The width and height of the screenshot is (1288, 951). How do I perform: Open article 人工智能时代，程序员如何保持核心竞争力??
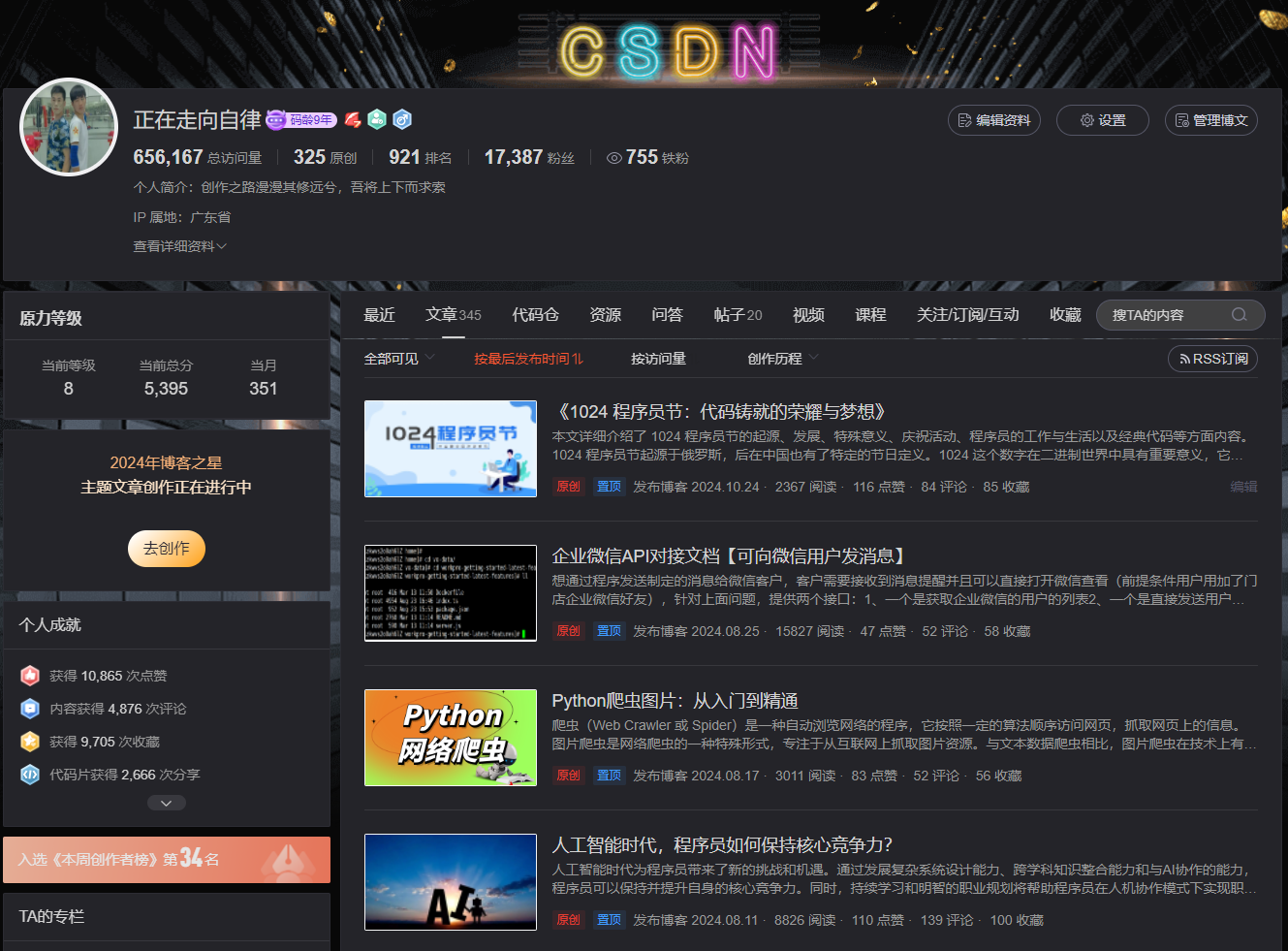pos(722,845)
